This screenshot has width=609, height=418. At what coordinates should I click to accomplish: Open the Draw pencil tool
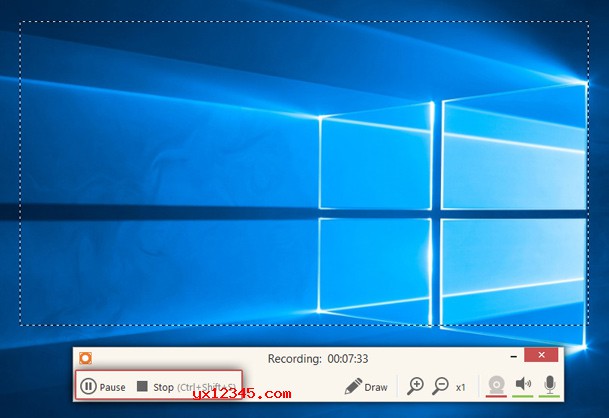[366, 387]
